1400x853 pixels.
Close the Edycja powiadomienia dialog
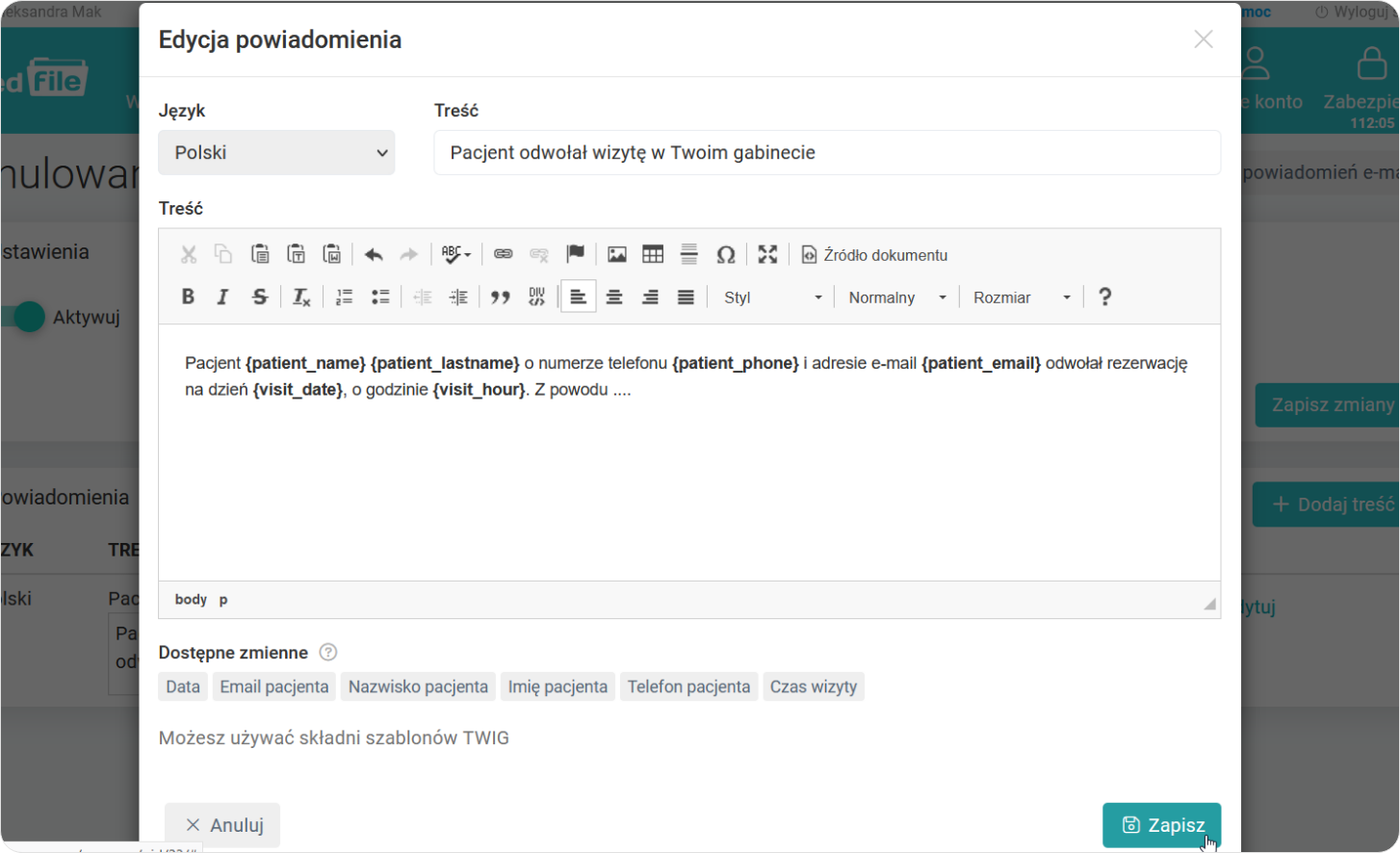[x=1204, y=39]
